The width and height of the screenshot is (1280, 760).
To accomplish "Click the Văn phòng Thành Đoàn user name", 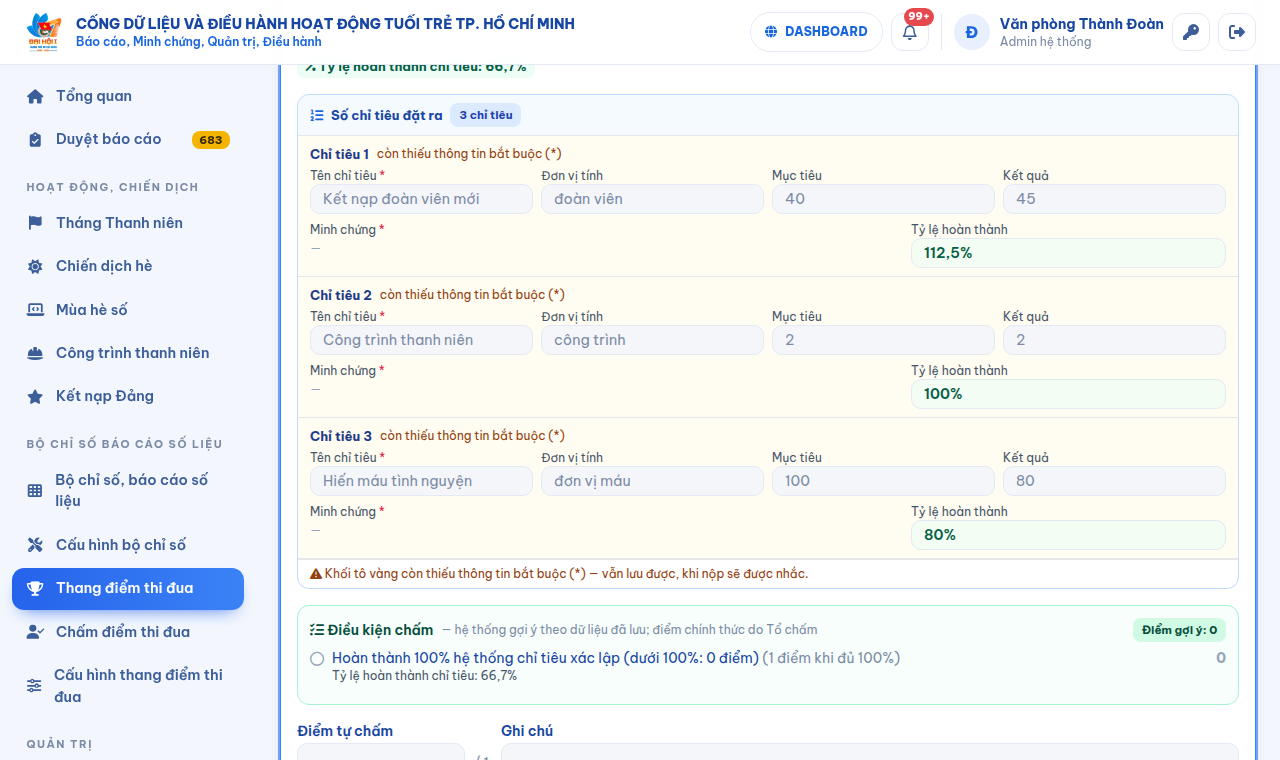I will 1082,24.
